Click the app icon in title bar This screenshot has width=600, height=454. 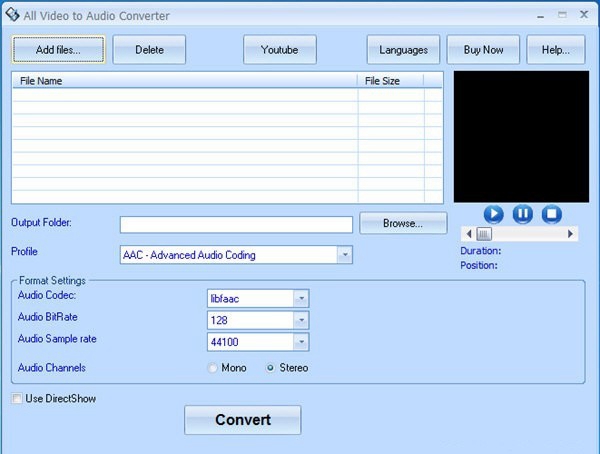tap(12, 15)
